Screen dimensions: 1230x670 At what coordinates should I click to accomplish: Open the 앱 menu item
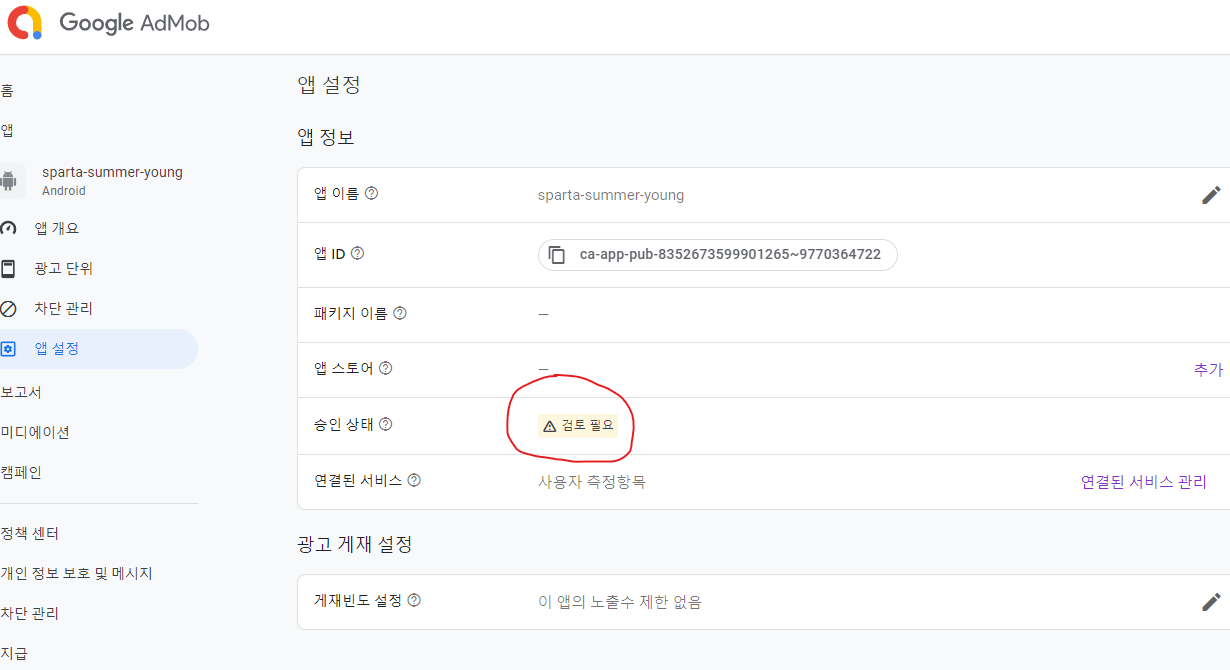point(7,130)
